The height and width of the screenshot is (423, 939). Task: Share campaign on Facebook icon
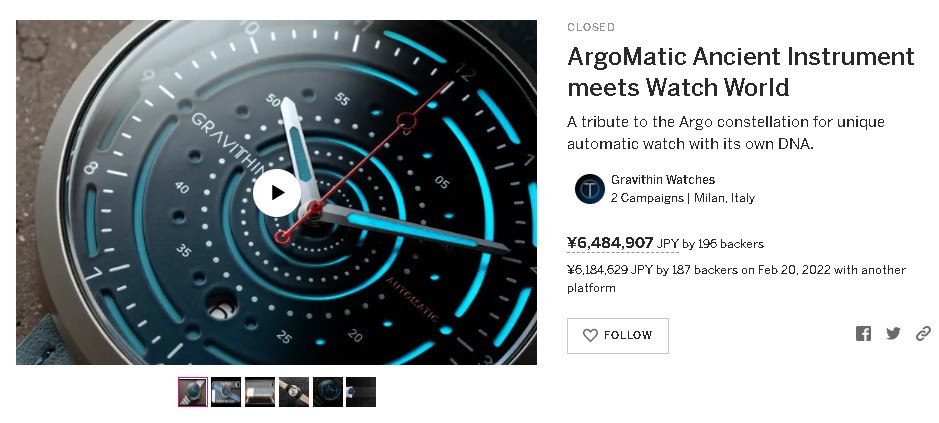[863, 334]
